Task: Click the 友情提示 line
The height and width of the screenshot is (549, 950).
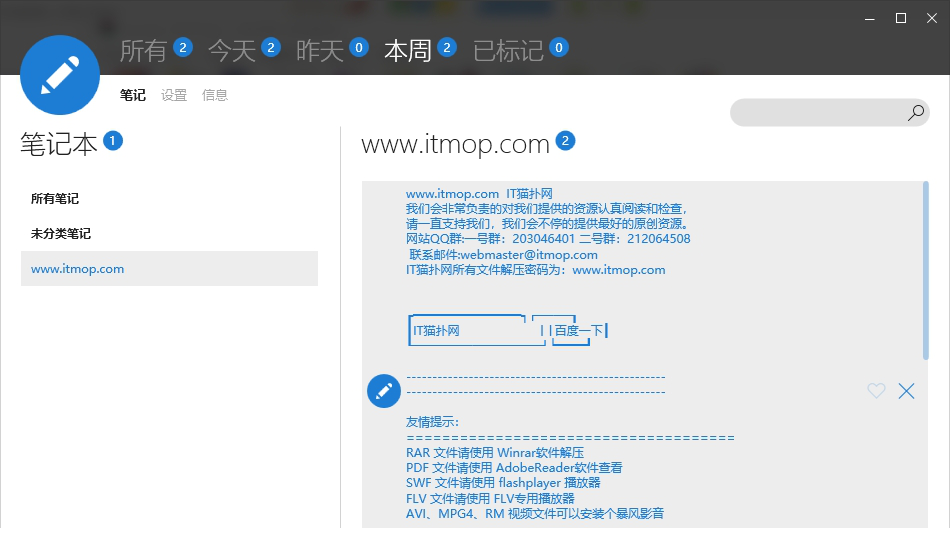Action: 433,422
